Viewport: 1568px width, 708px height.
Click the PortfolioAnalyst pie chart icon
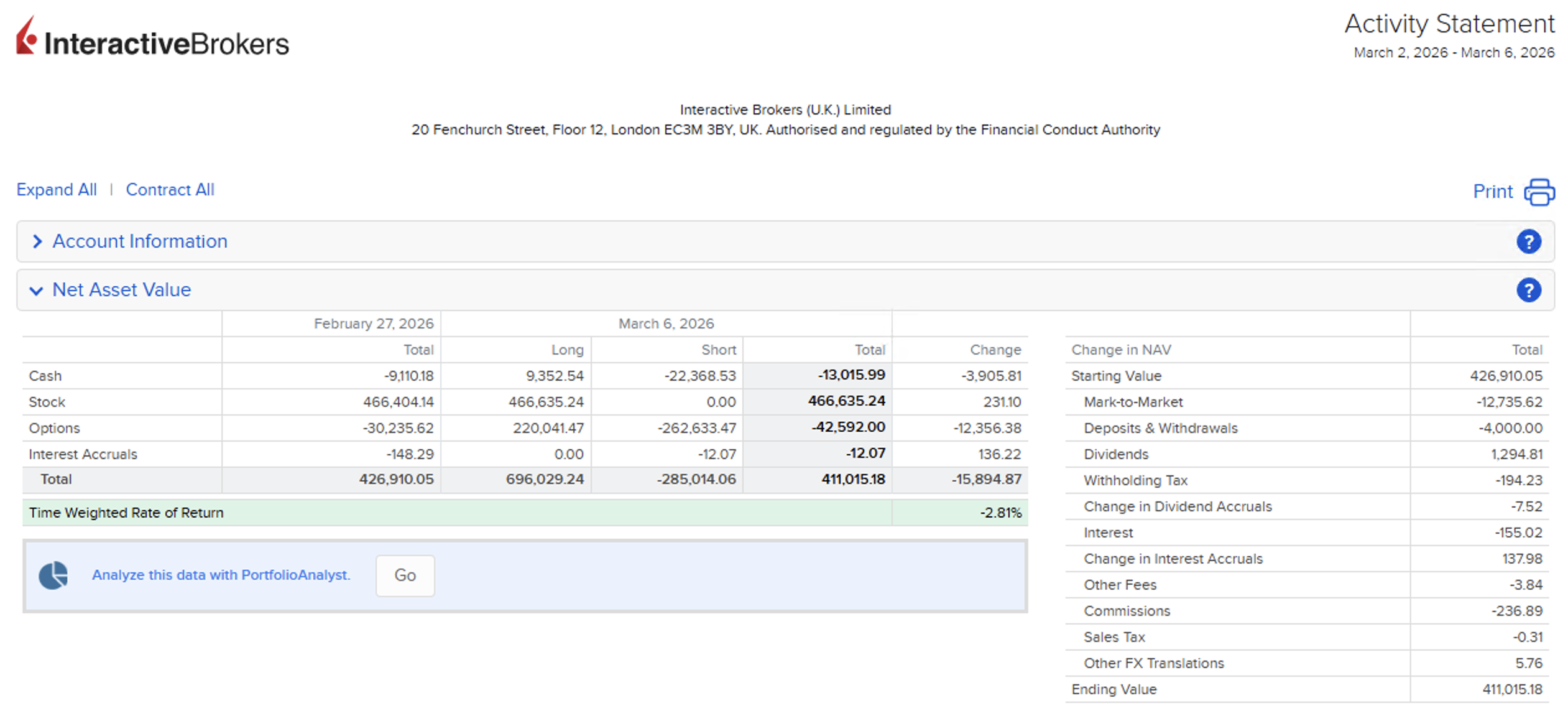53,575
